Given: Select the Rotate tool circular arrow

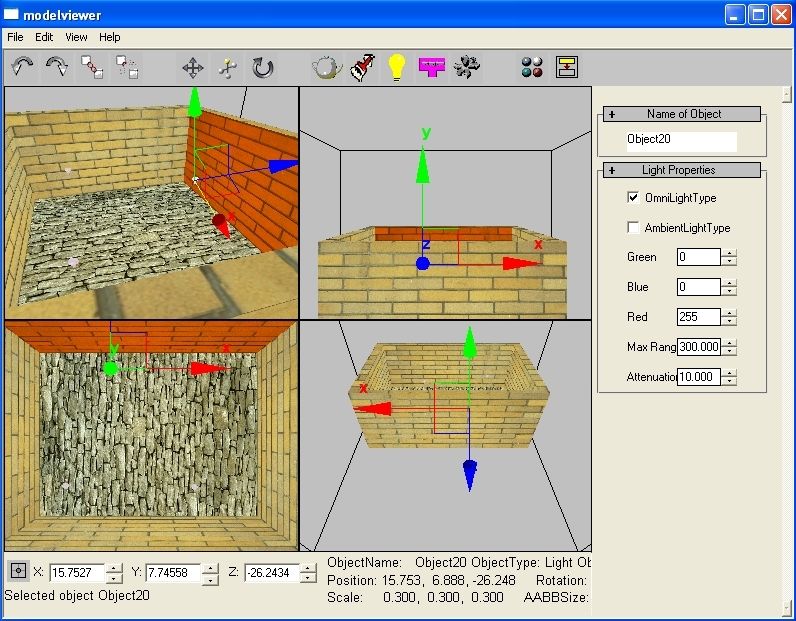Looking at the screenshot, I should tap(263, 67).
